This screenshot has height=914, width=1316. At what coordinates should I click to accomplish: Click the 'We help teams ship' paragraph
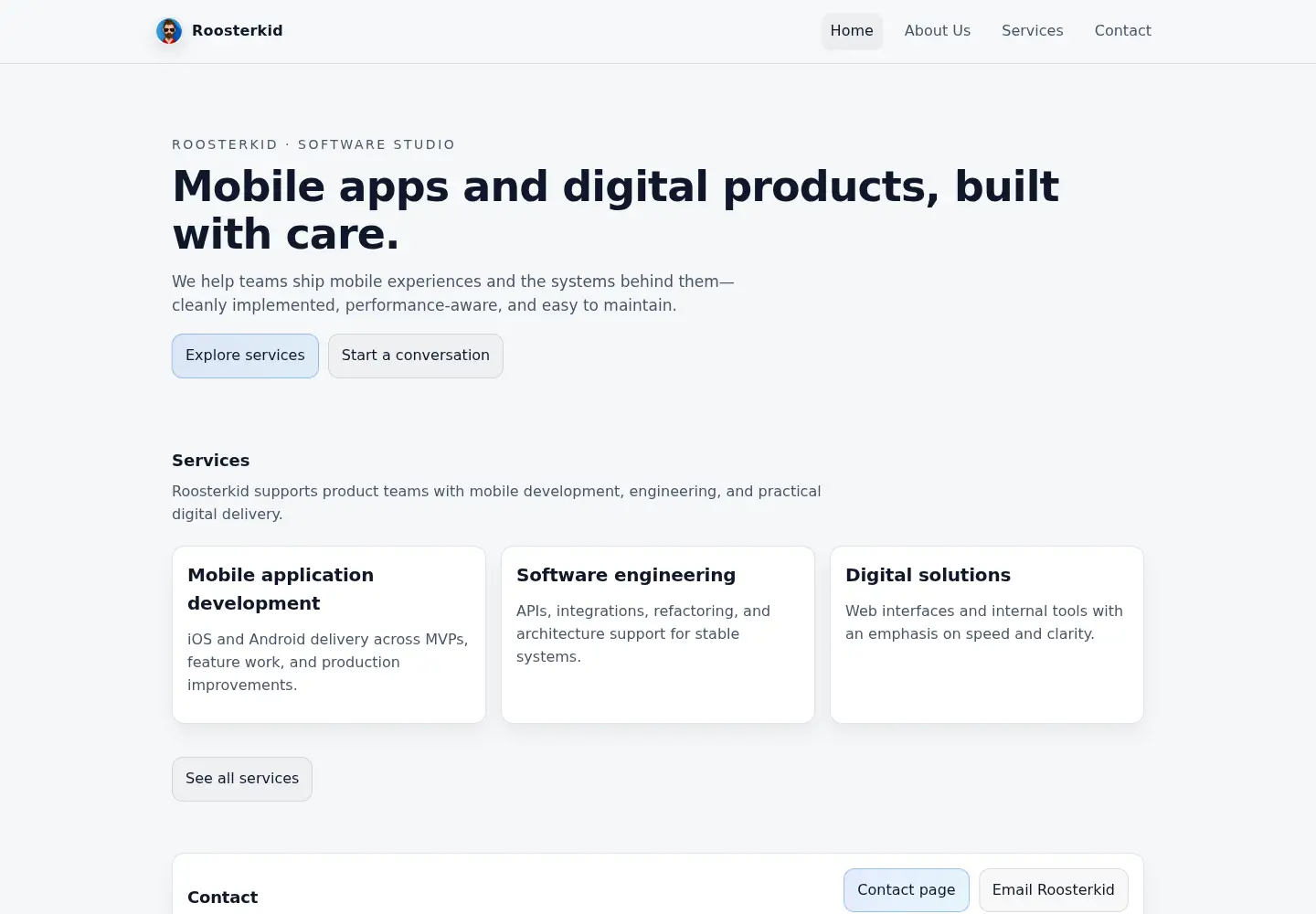coord(453,293)
